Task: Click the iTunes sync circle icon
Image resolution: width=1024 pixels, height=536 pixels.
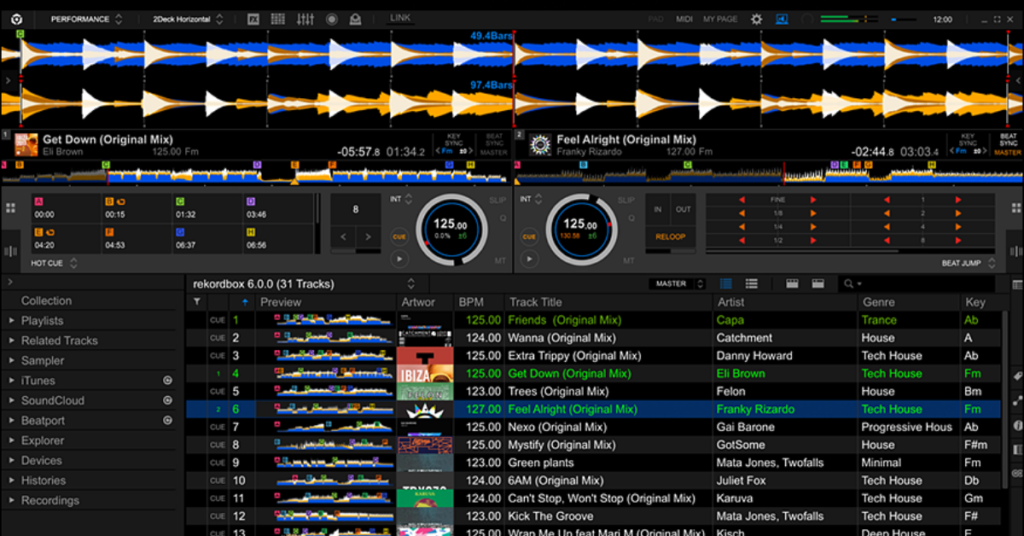Action: 168,380
